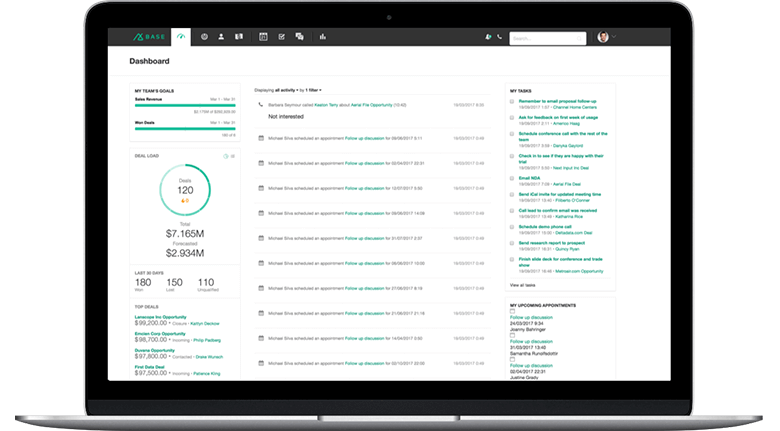Viewport: 780px width, 431px height.
Task: Check 'Ask for feedback on first week' task
Action: [512, 118]
